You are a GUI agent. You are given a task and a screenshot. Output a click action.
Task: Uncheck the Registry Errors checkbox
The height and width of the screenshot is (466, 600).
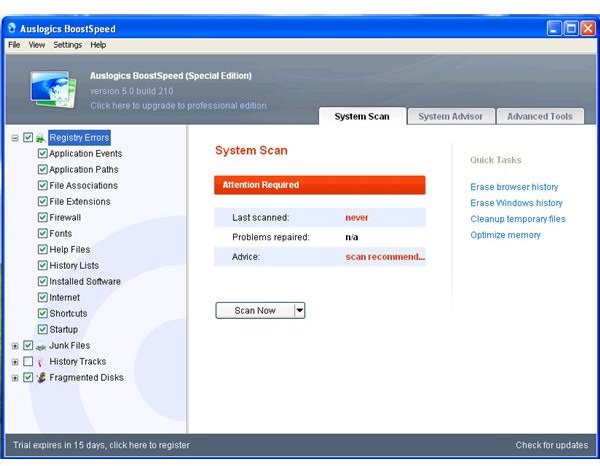pyautogui.click(x=28, y=137)
